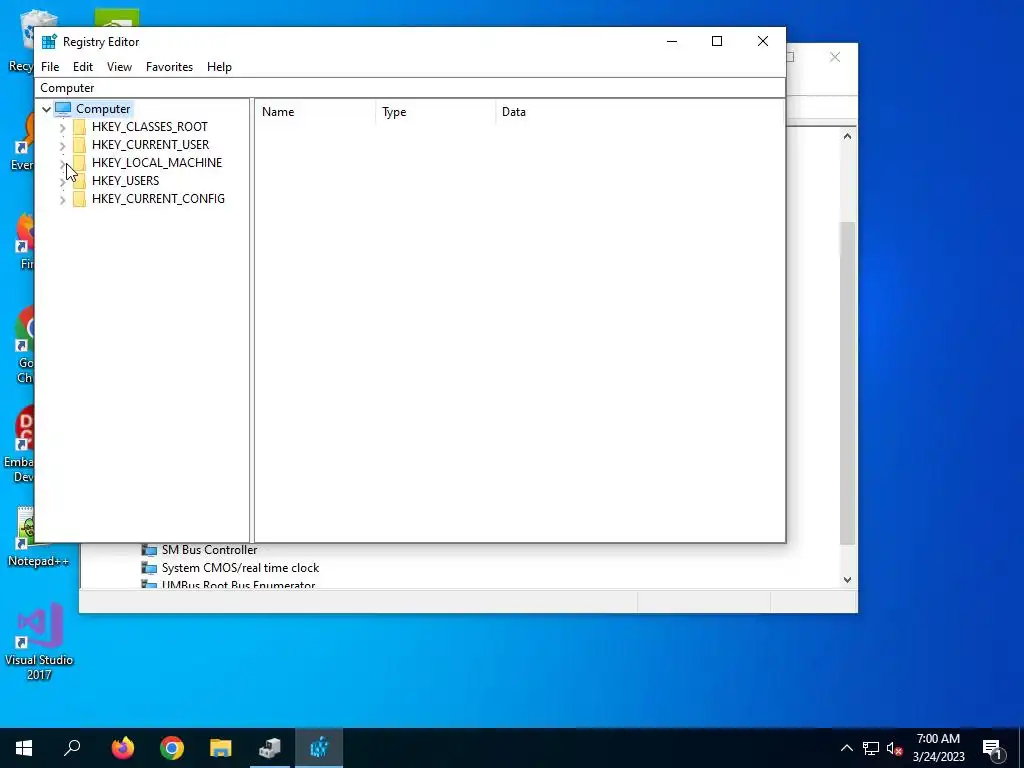
Task: Collapse the Computer root node
Action: coord(46,109)
